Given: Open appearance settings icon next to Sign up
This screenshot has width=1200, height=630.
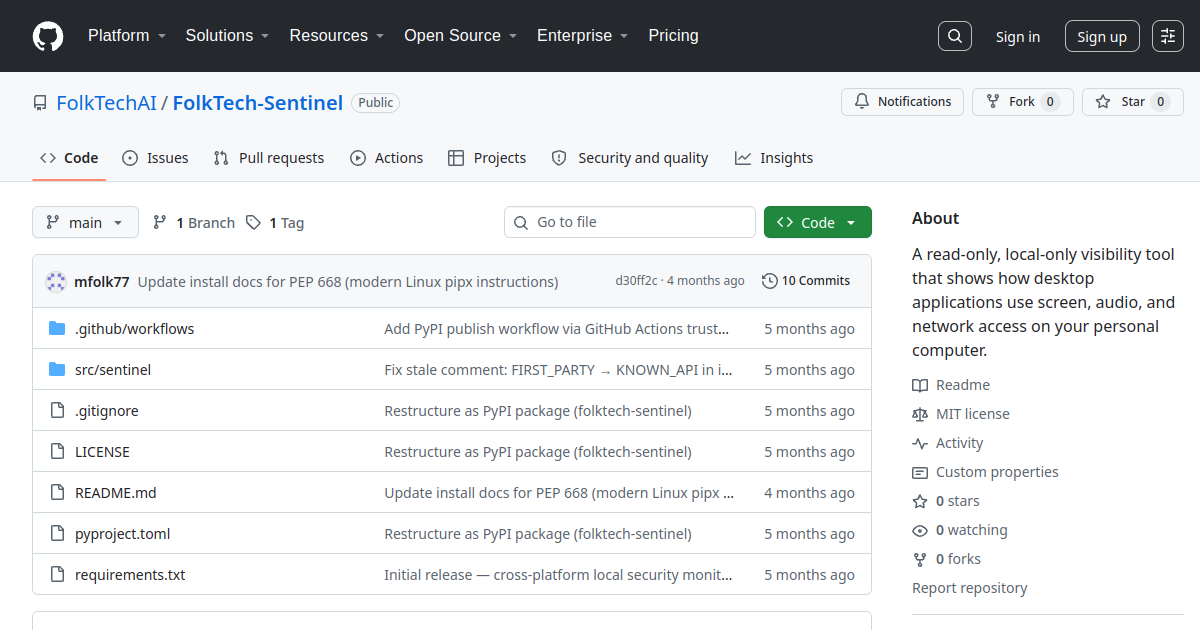Looking at the screenshot, I should (x=1168, y=36).
